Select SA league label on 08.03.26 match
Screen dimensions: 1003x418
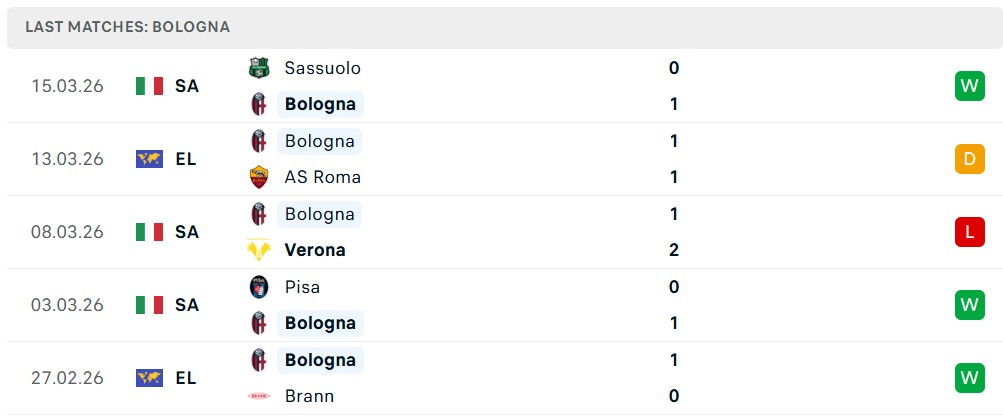click(x=187, y=232)
